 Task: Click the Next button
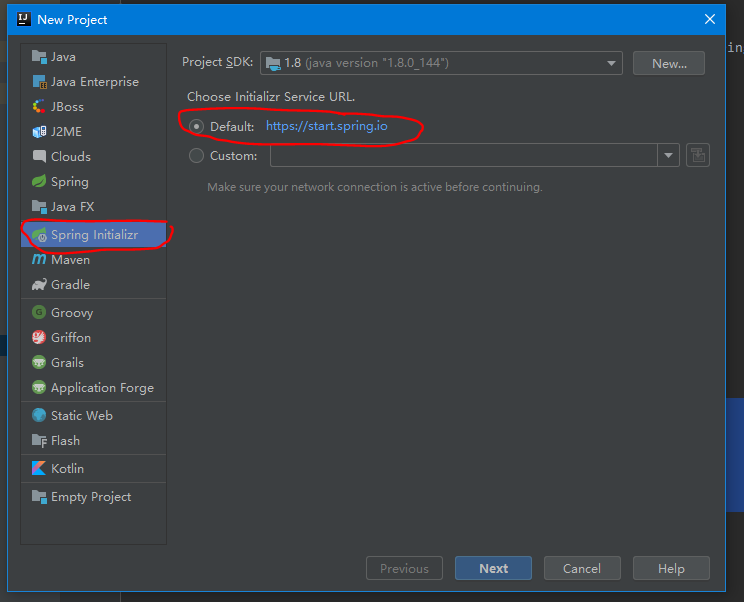[493, 568]
